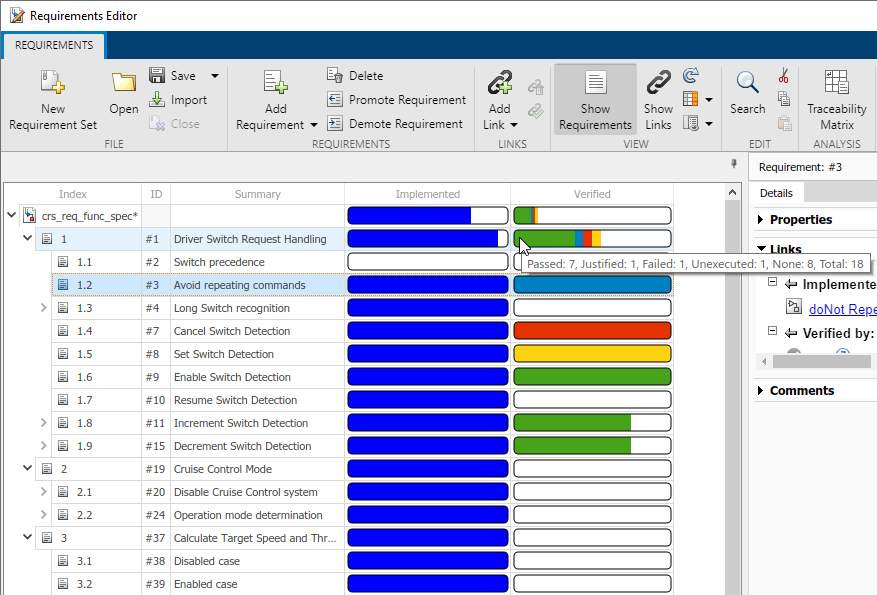Viewport: 877px width, 595px height.
Task: Open the doNot Repeat implementation link
Action: pyautogui.click(x=842, y=309)
